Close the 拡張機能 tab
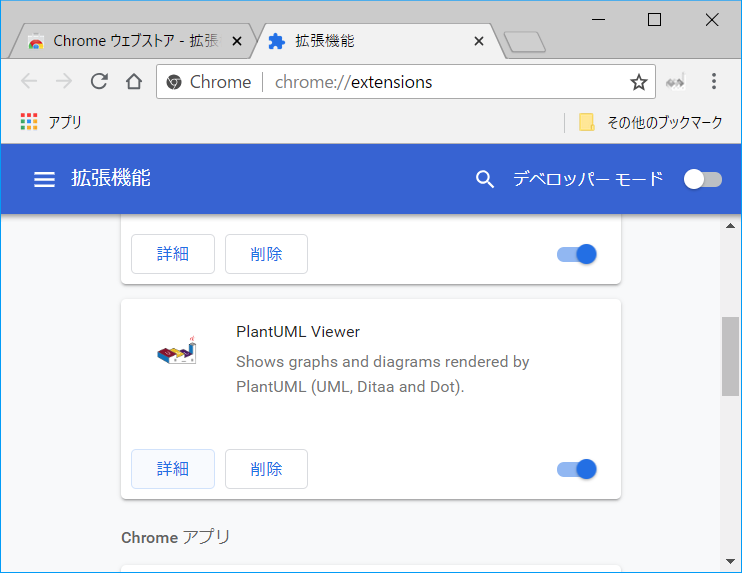 pos(479,42)
